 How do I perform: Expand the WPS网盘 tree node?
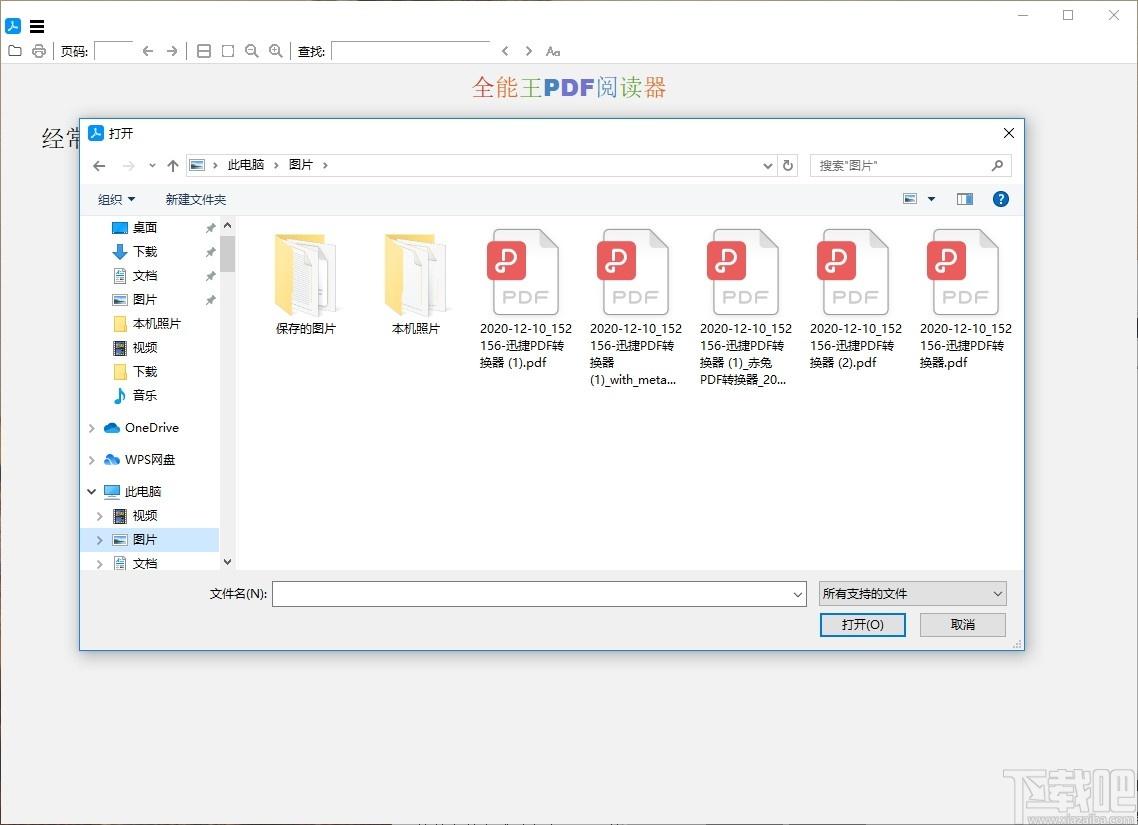[x=91, y=460]
